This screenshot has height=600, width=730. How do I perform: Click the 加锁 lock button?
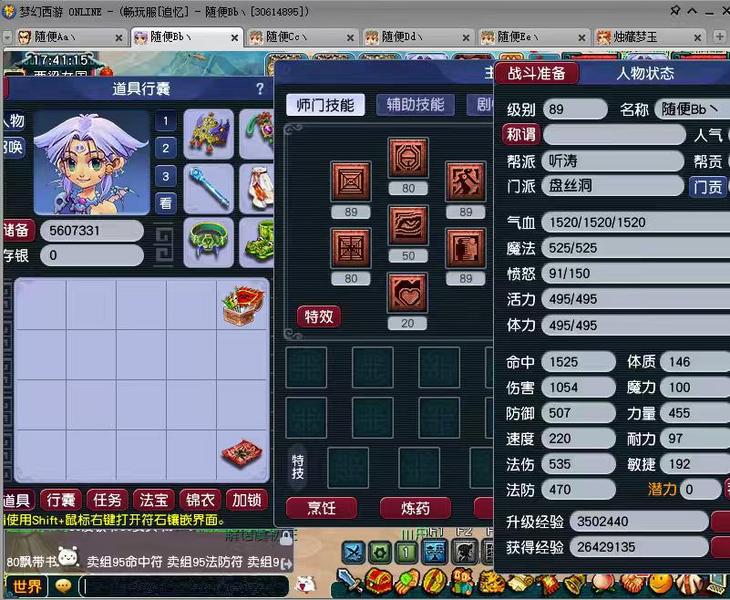tap(247, 500)
